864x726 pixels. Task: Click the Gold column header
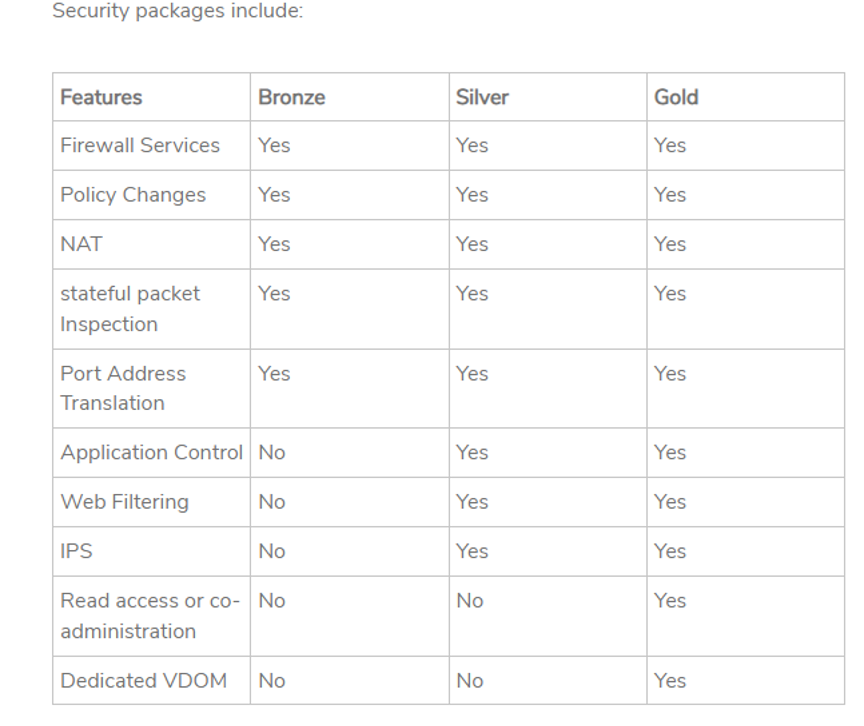pos(676,98)
